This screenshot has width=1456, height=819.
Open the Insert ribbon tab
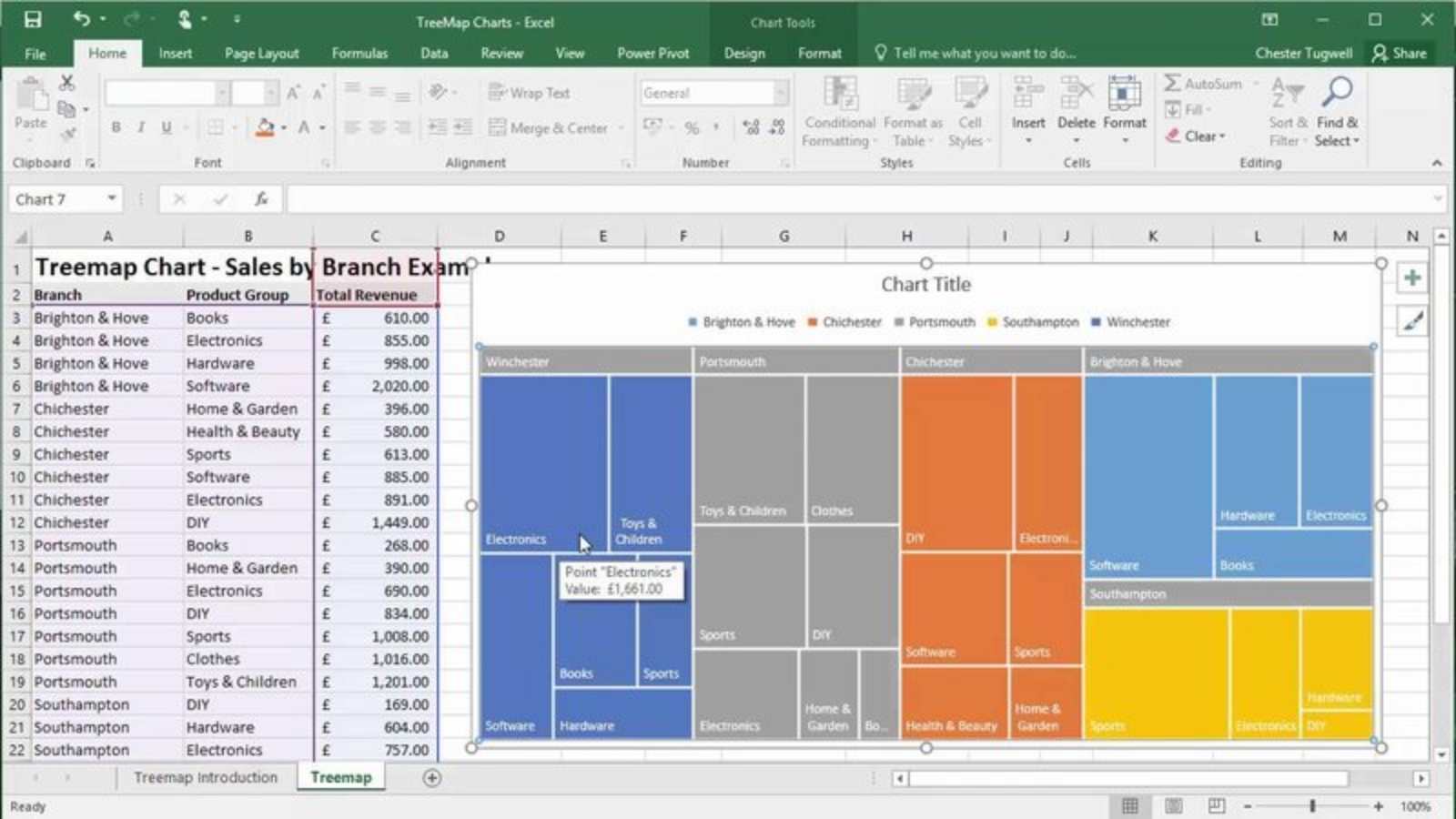pyautogui.click(x=175, y=53)
